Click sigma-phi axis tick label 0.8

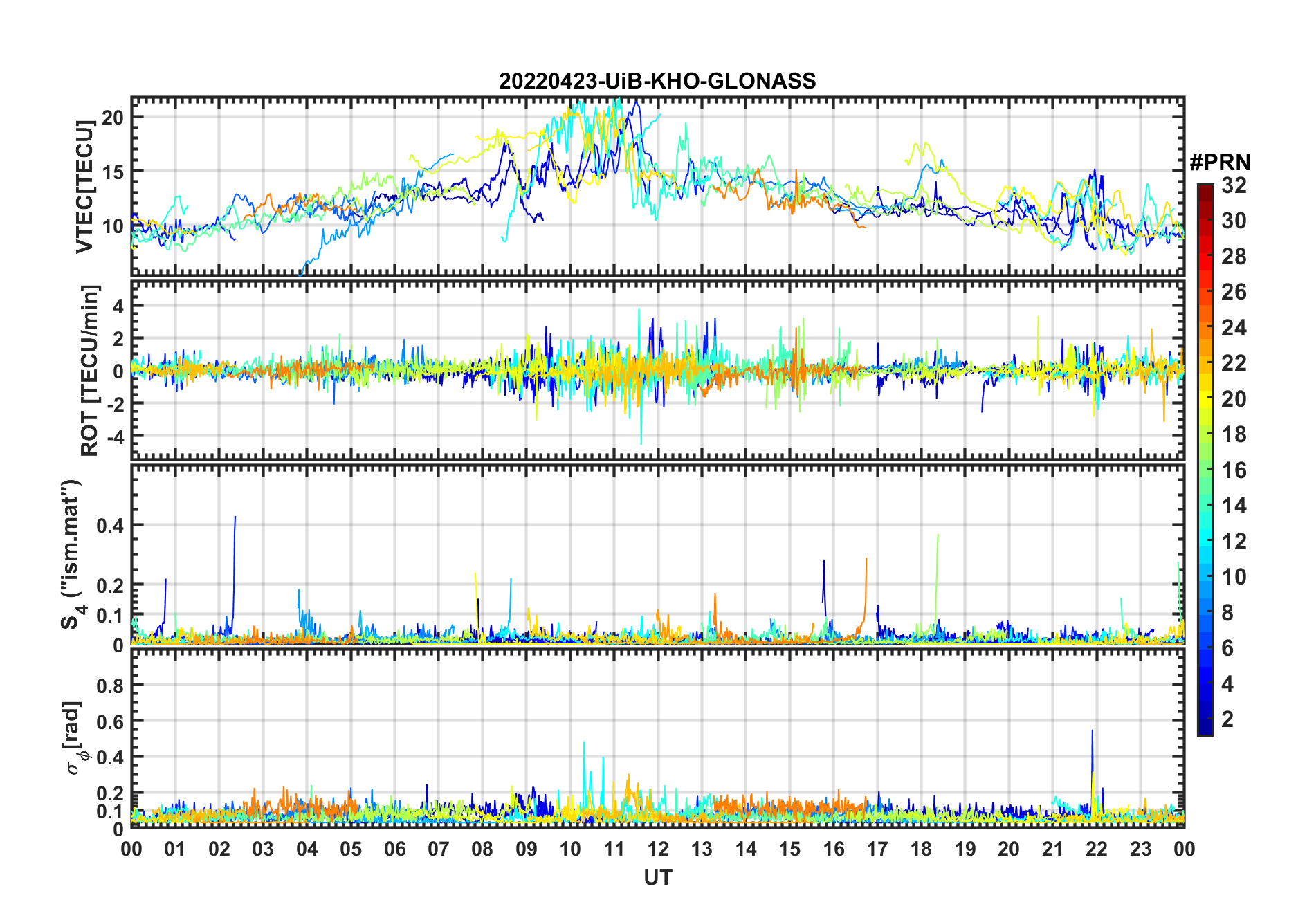109,686
